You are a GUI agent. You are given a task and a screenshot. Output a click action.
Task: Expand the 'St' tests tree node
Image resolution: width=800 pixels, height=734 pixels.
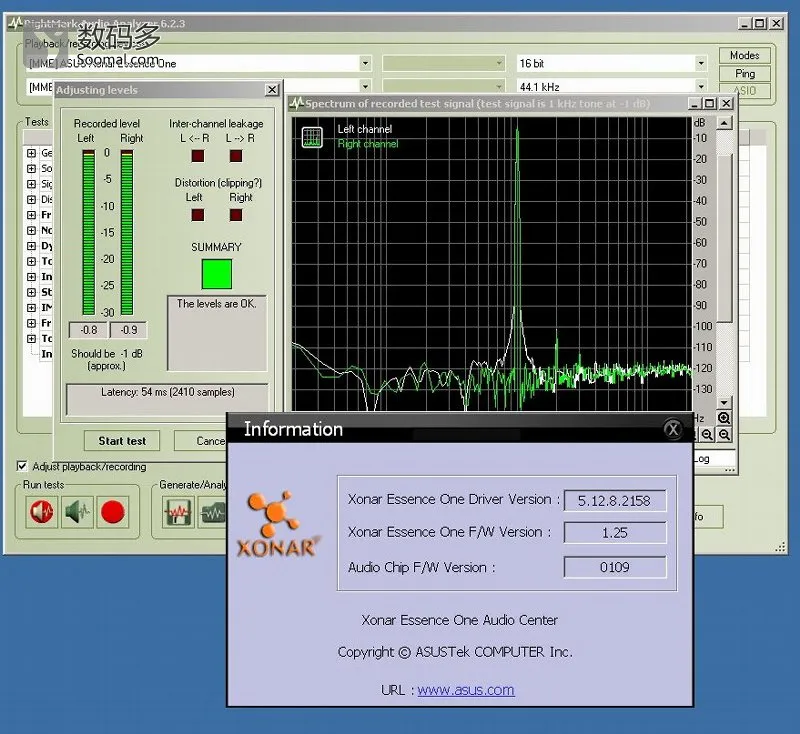[32, 292]
